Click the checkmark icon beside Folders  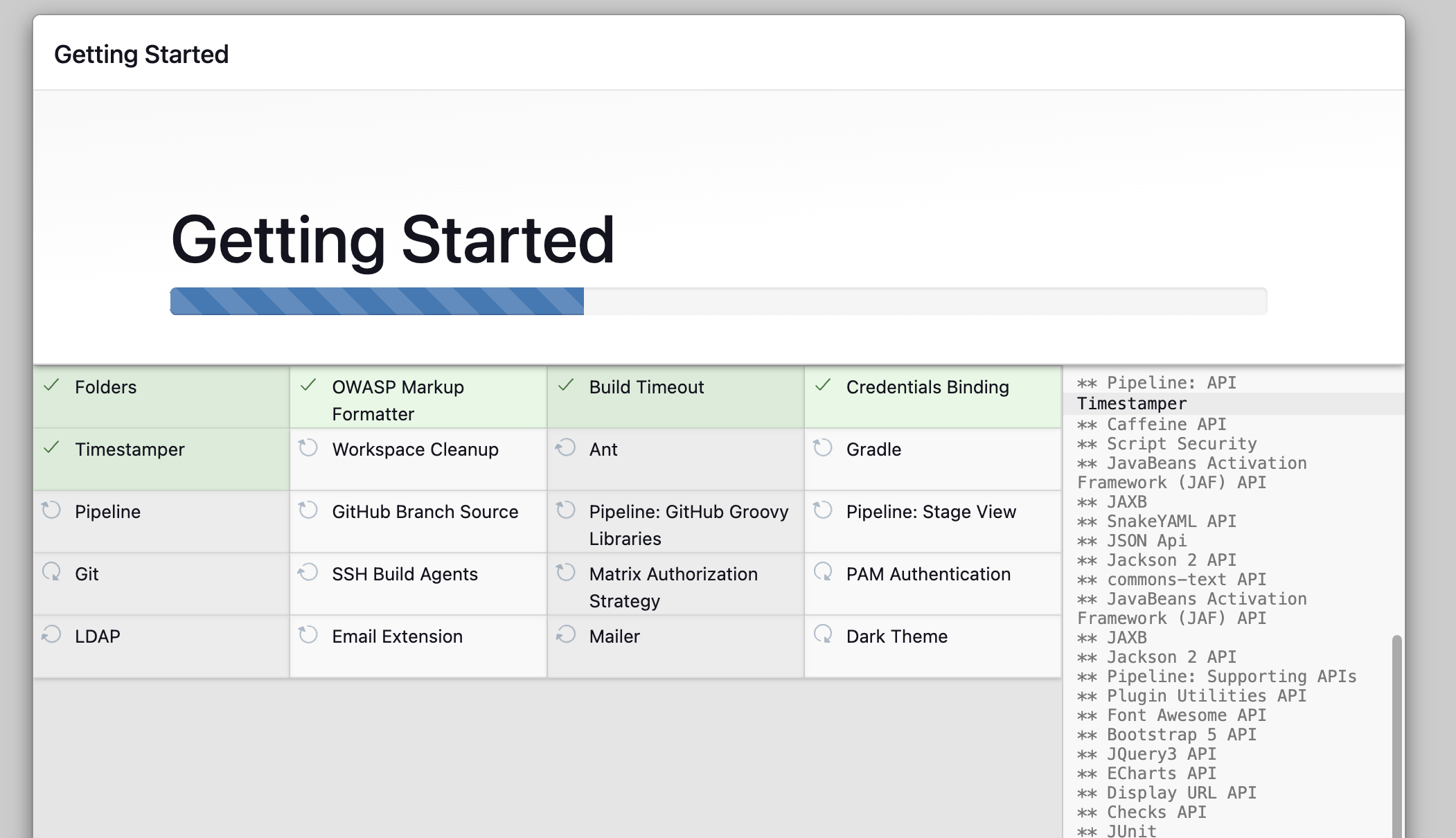click(51, 386)
